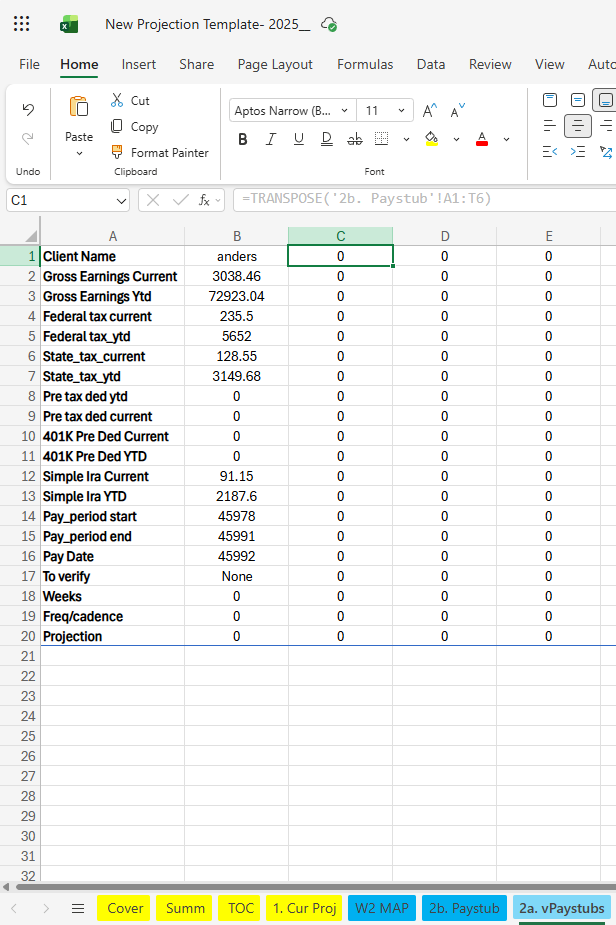This screenshot has height=925, width=616.
Task: Open the borders dropdown arrow
Action: 406,139
